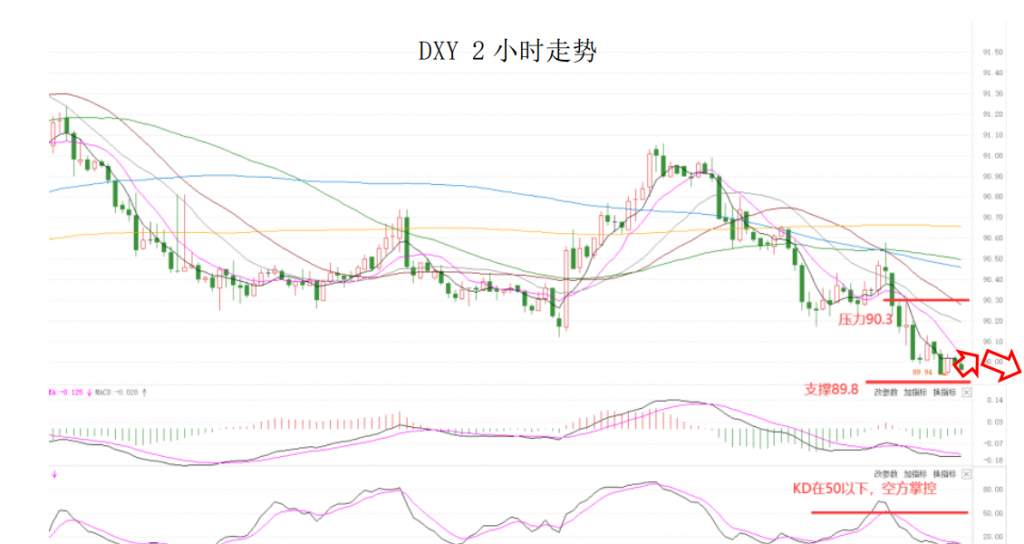Click the 支撑89.8 annotation text
The height and width of the screenshot is (544, 1024).
(x=831, y=389)
